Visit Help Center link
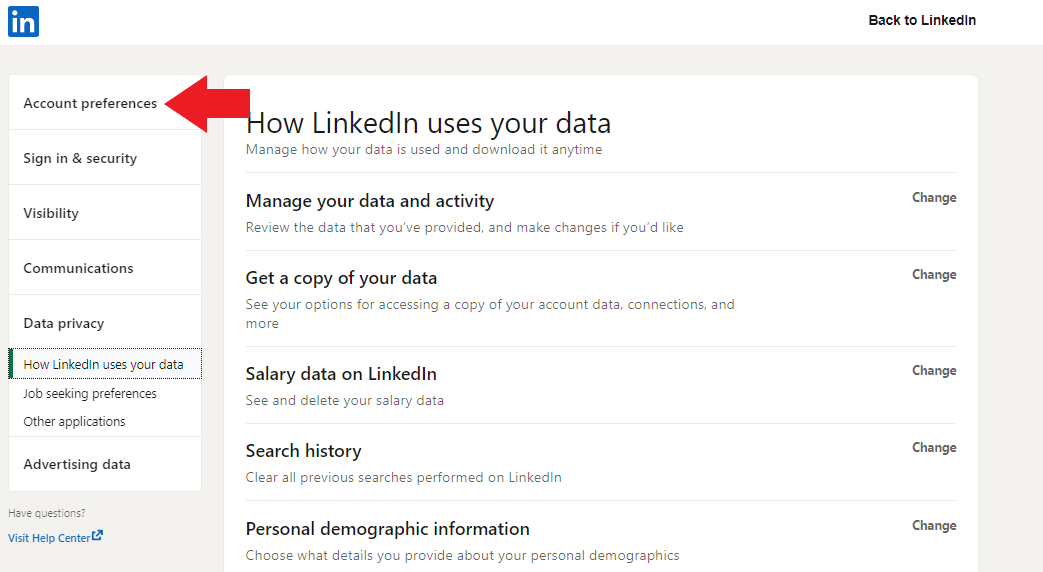1043x572 pixels. (x=49, y=537)
